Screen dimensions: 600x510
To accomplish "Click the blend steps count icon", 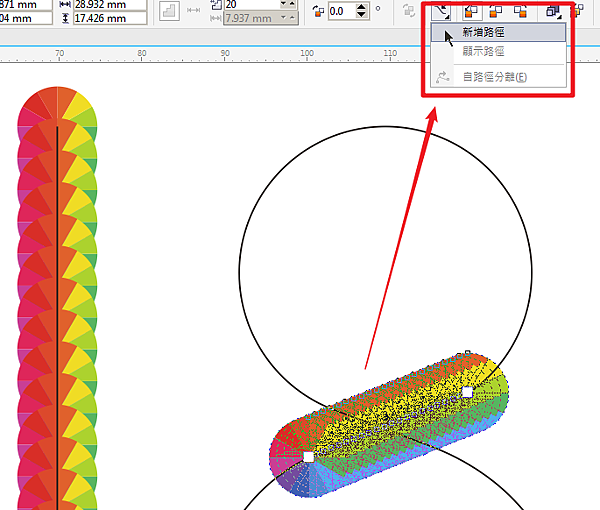I will coord(216,5).
